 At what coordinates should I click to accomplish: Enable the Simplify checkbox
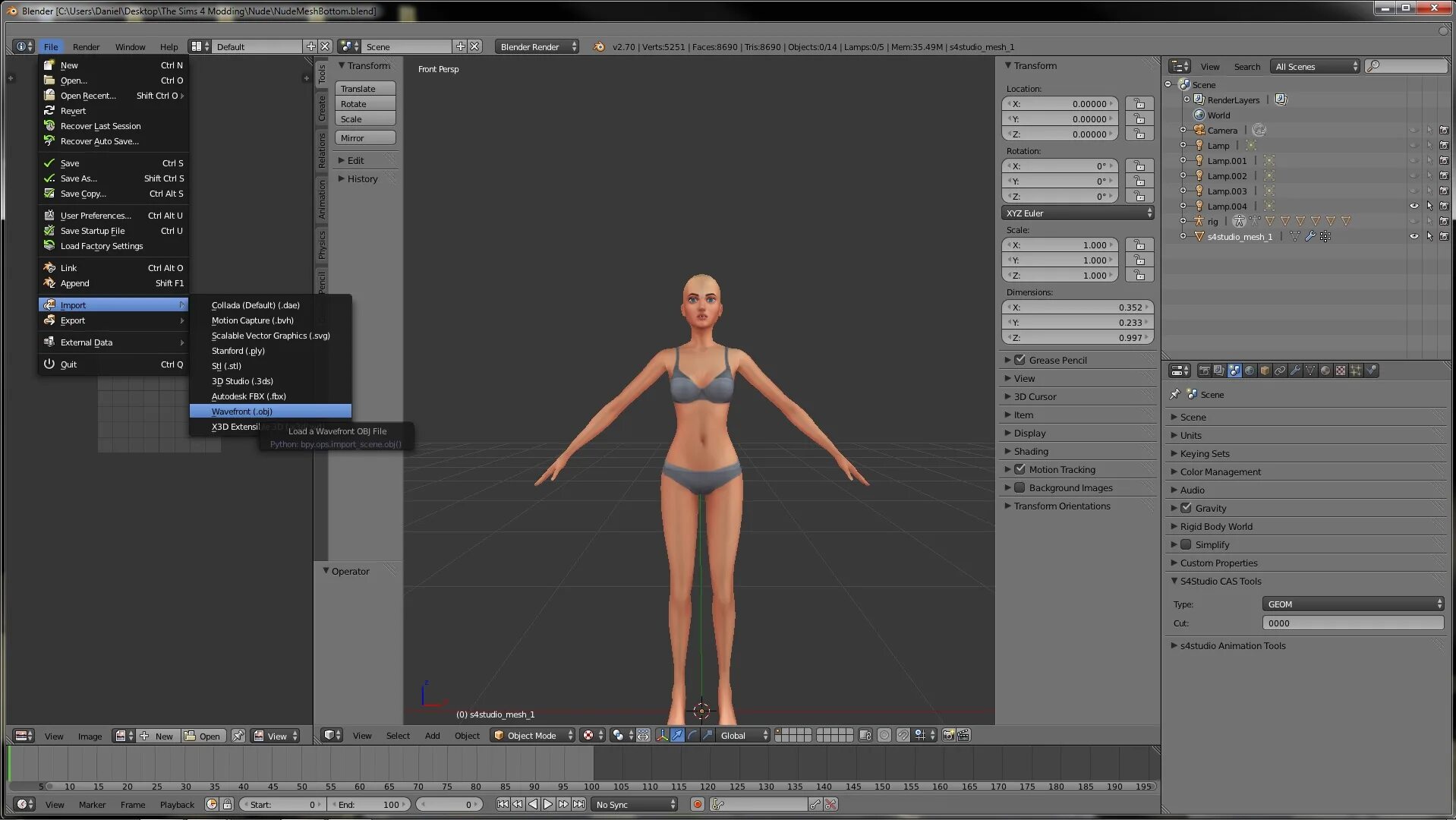1187,544
